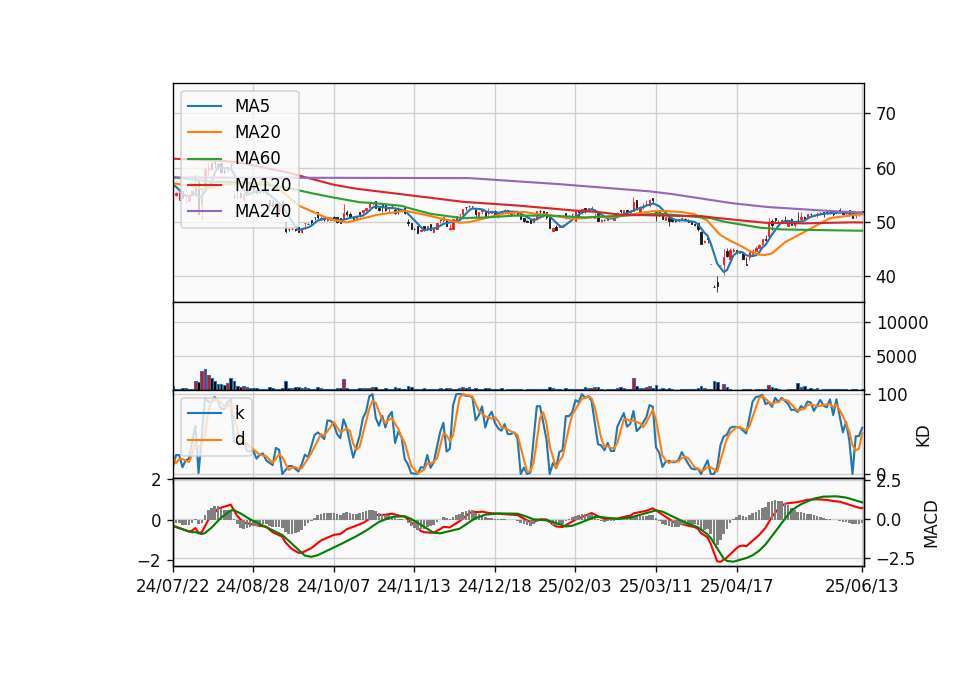Screen dimensions: 960x690
Task: Click the volume axis value 5000
Action: point(896,357)
